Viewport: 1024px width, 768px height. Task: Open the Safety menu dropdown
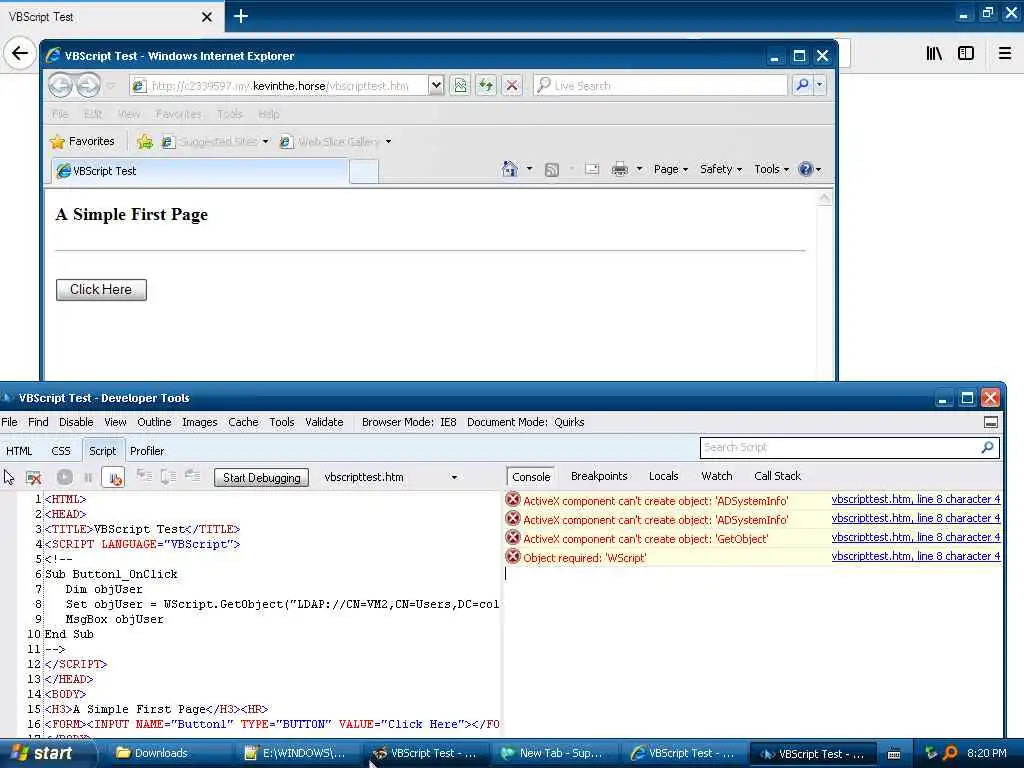pos(720,169)
